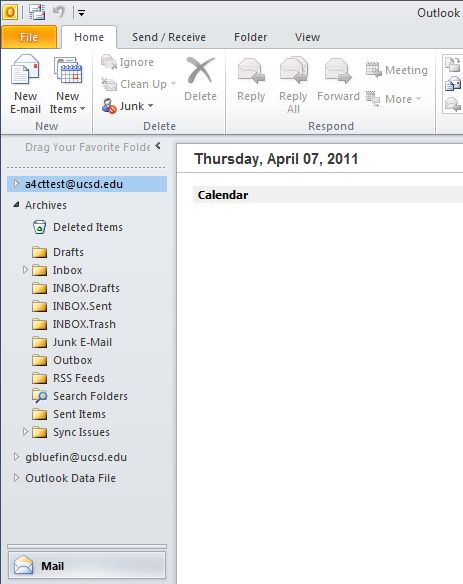The image size is (463, 584).
Task: Expand the a4cttest@ucsd.edu account
Action: (x=16, y=184)
